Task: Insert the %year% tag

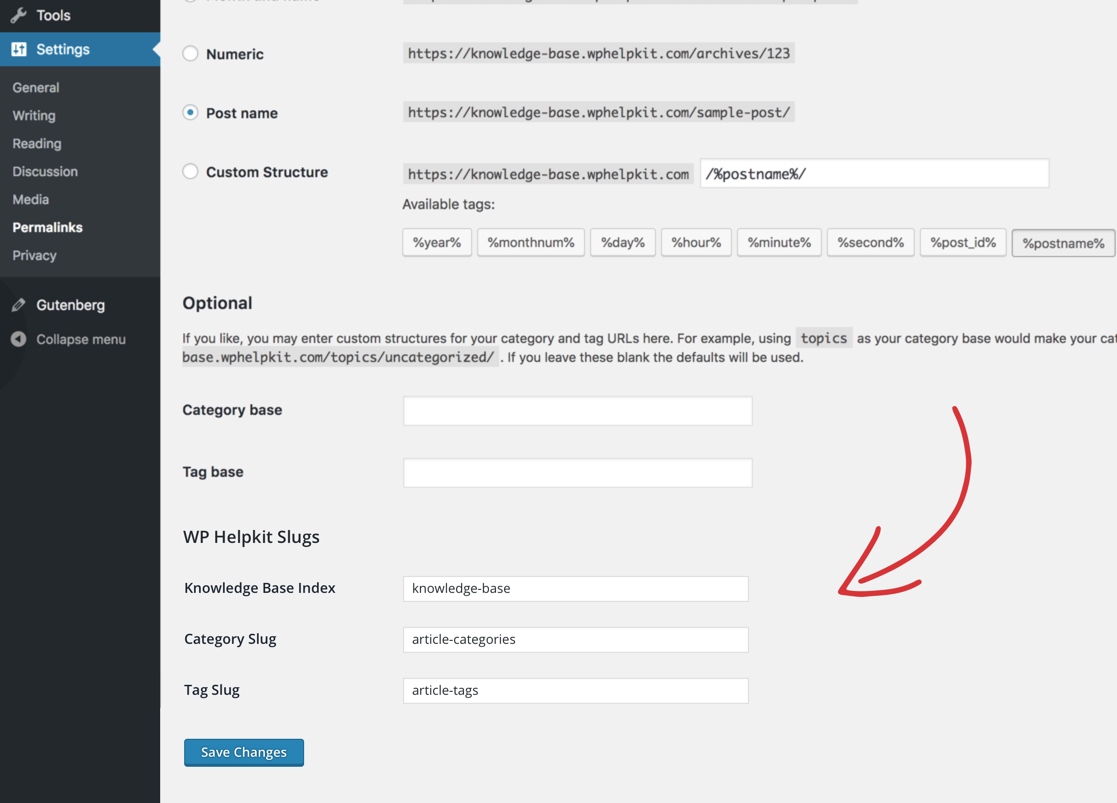Action: [437, 242]
